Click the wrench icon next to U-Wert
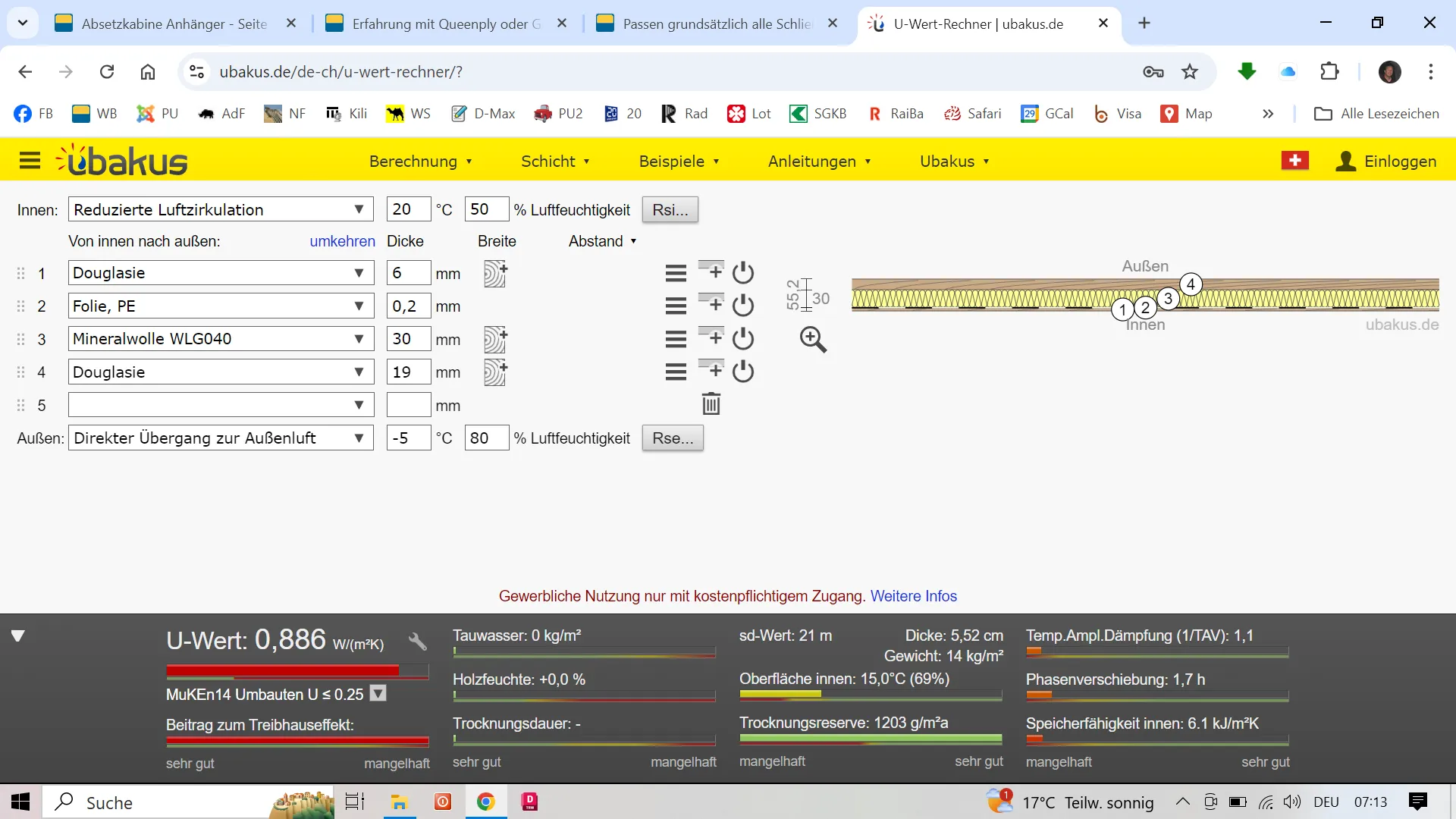Image resolution: width=1456 pixels, height=819 pixels. 418,642
